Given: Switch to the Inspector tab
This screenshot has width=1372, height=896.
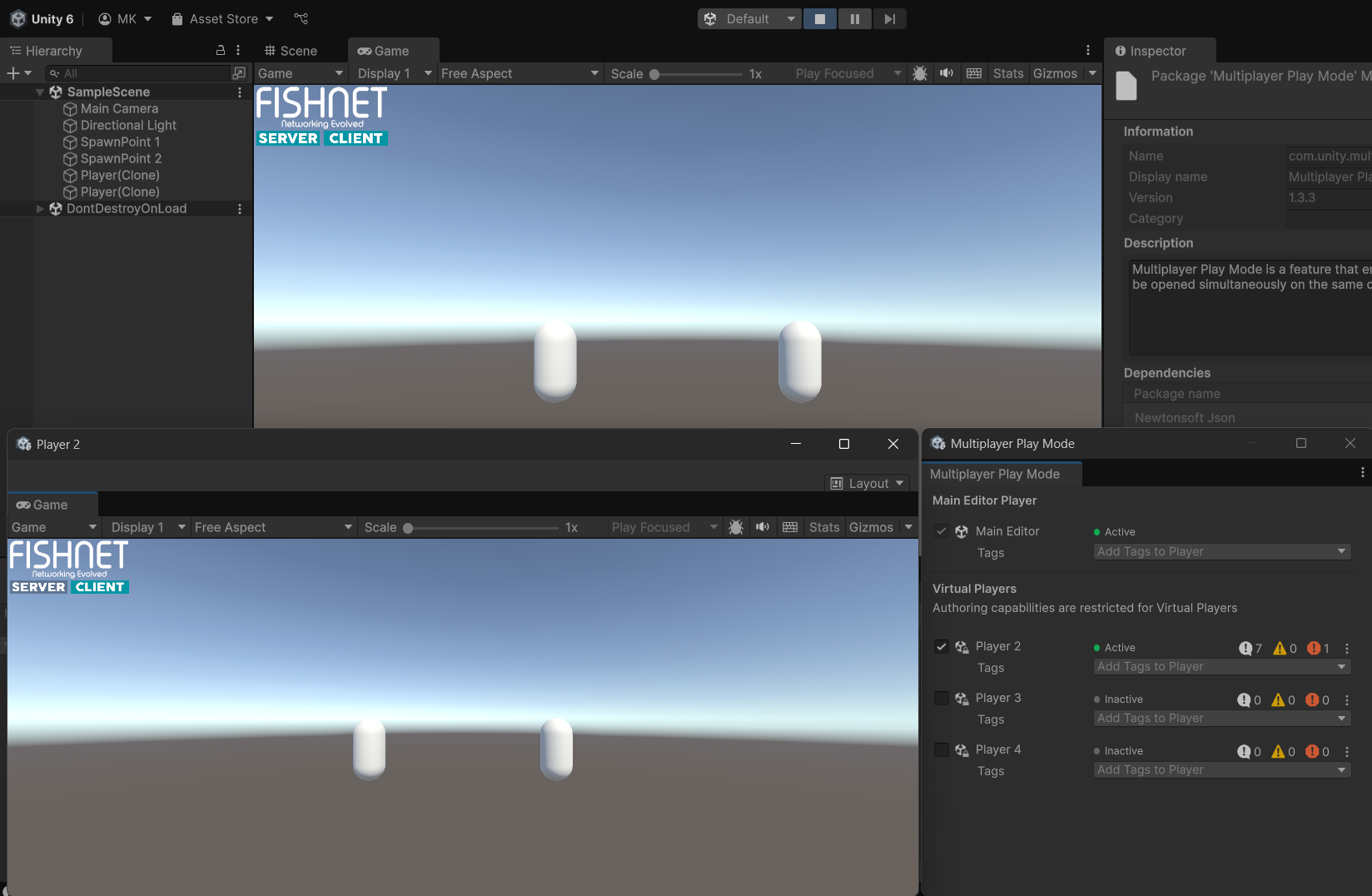Looking at the screenshot, I should point(1159,51).
